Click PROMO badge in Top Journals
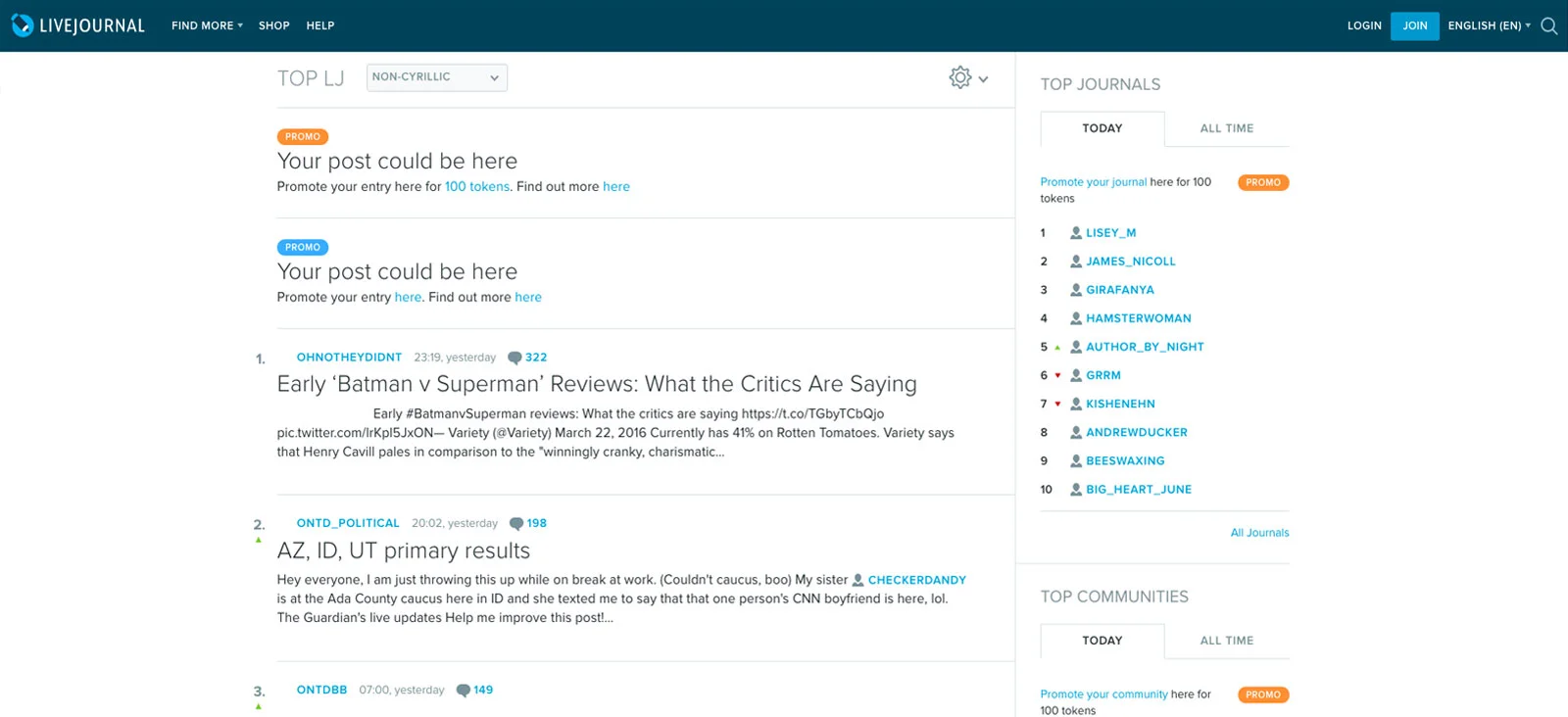 (1263, 183)
